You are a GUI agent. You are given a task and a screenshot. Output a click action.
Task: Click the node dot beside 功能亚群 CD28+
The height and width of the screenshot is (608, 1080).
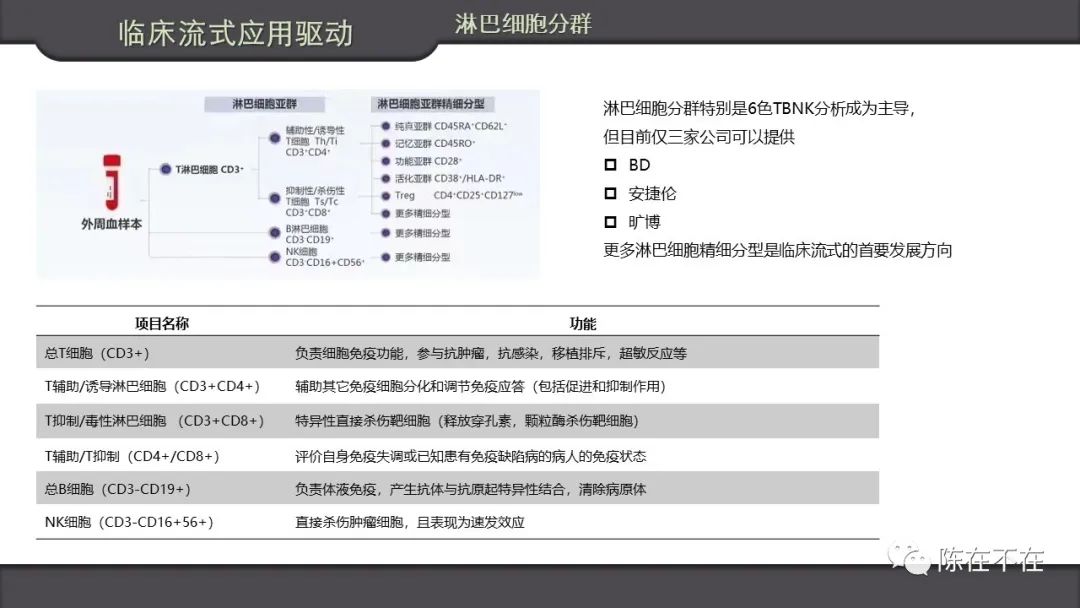[x=384, y=161]
